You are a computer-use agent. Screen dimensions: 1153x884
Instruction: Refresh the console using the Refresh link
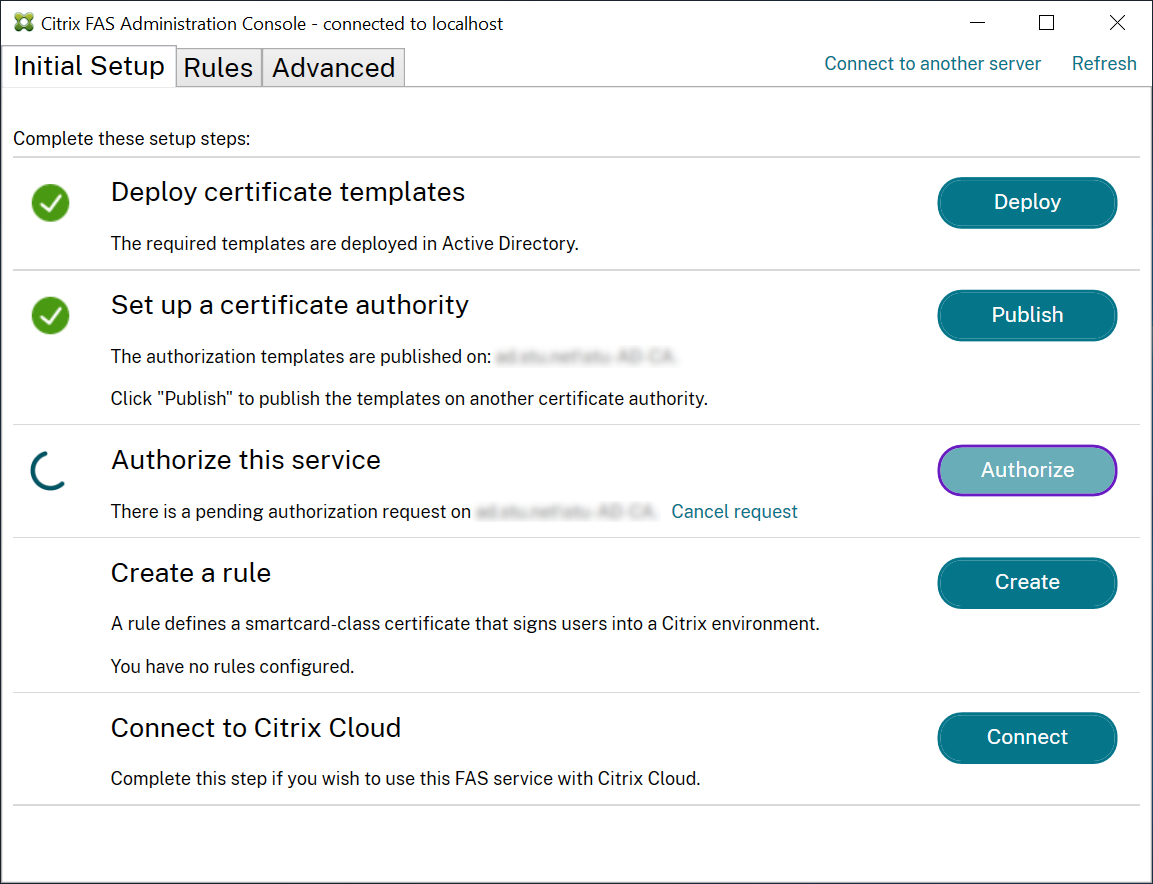coord(1104,64)
